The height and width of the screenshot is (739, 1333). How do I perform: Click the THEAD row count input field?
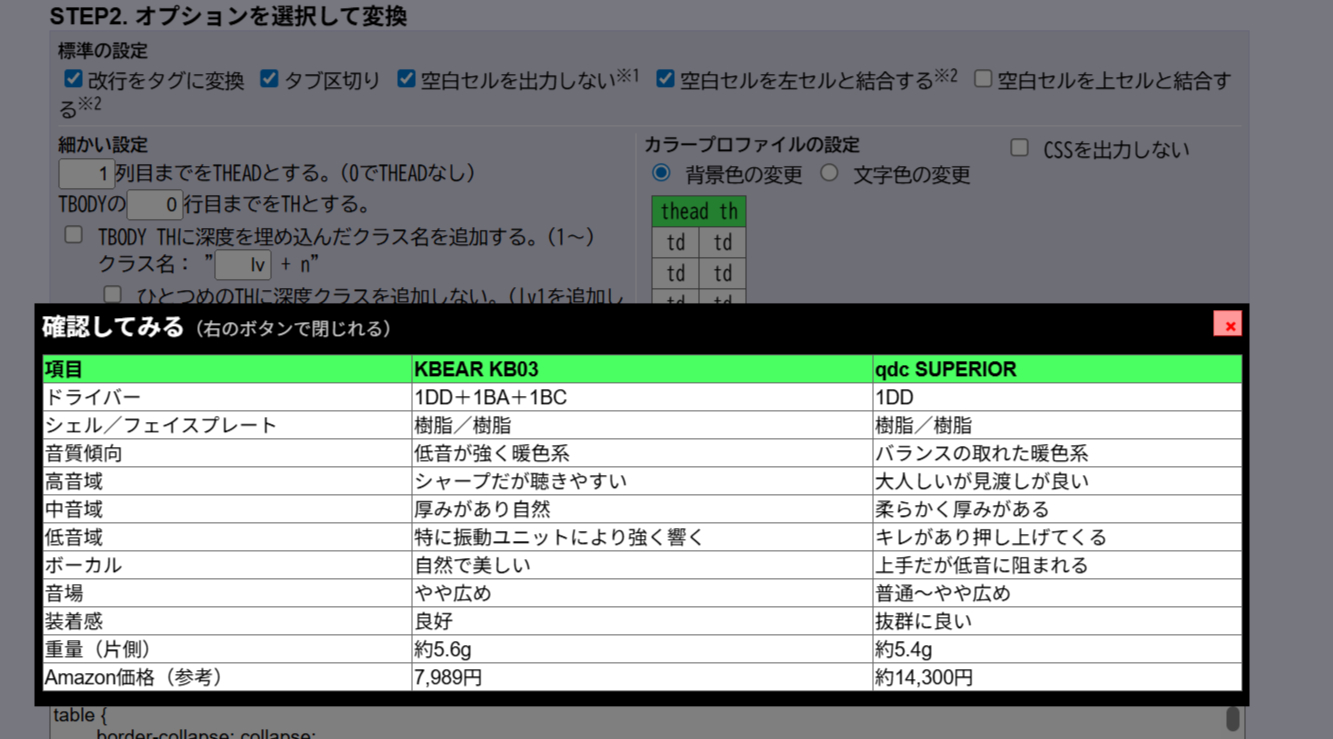86,174
